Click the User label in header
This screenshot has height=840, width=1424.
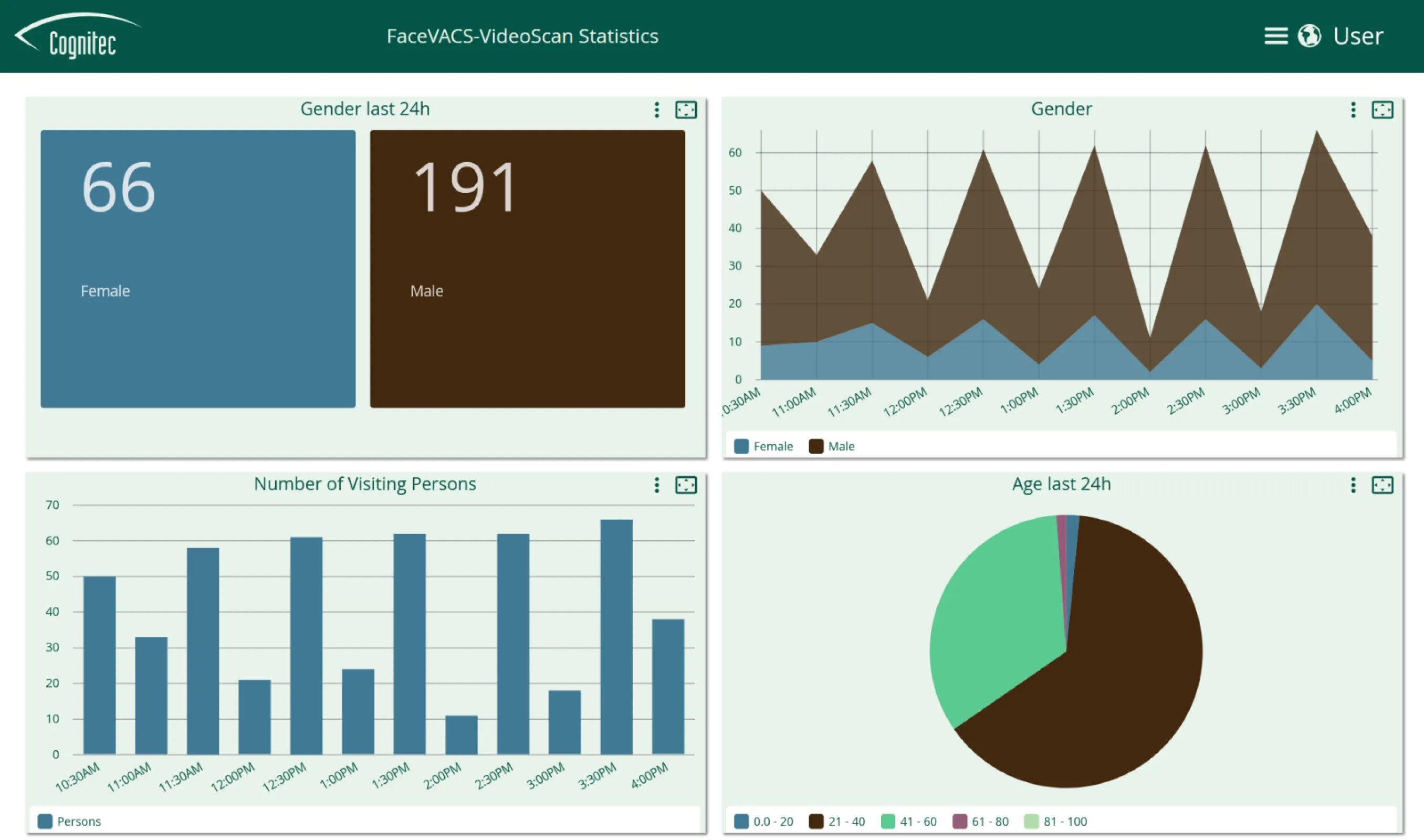1358,36
